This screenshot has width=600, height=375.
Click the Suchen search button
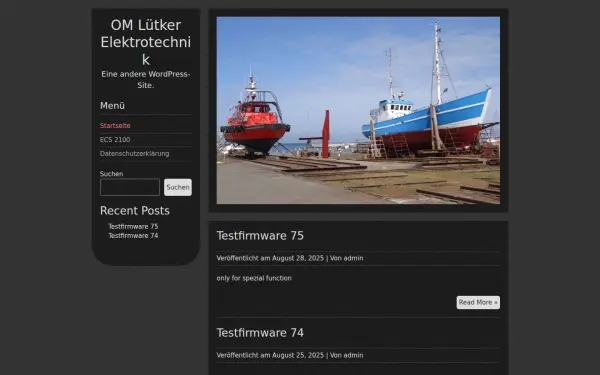coord(178,187)
